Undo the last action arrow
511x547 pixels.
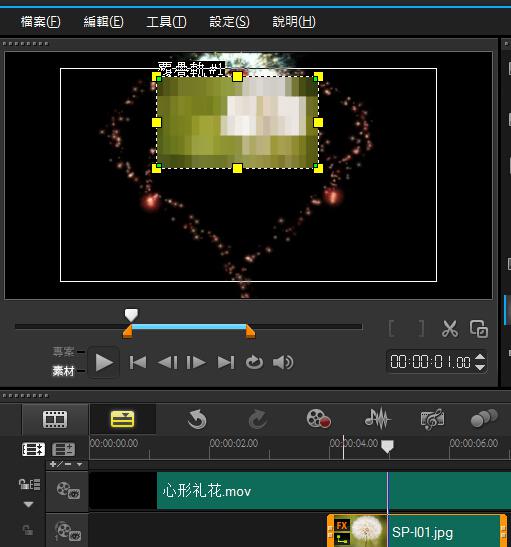pos(197,419)
